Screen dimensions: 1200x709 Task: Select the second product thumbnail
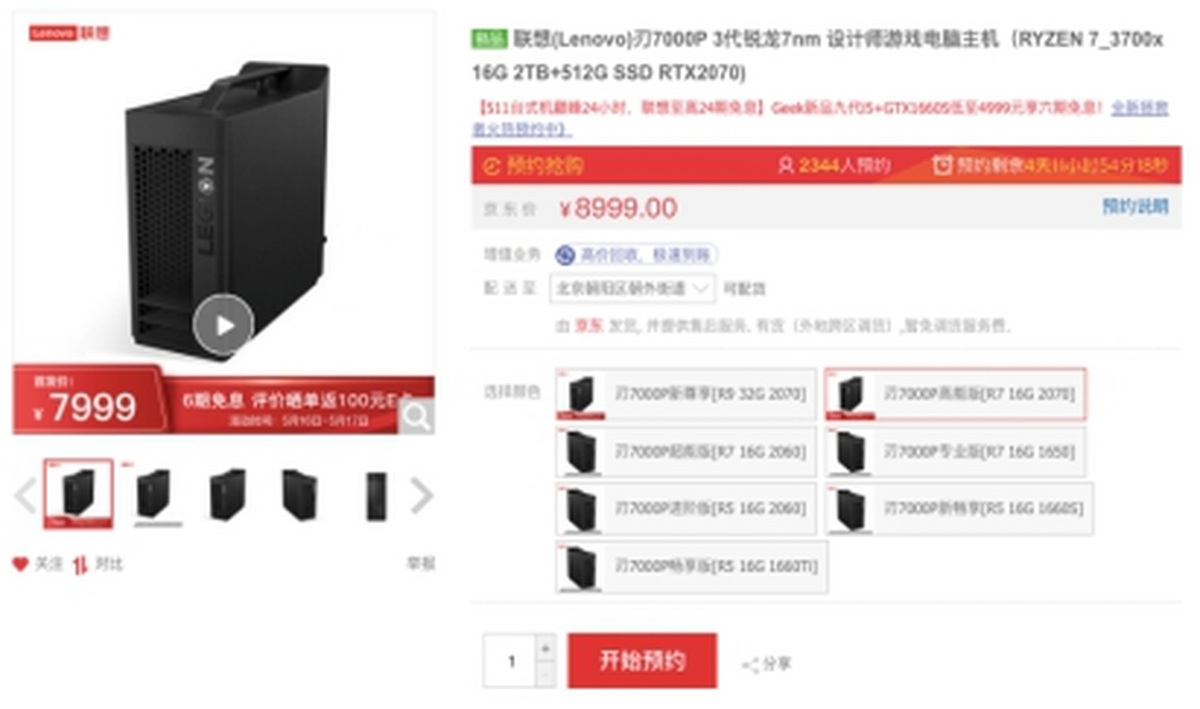point(154,494)
